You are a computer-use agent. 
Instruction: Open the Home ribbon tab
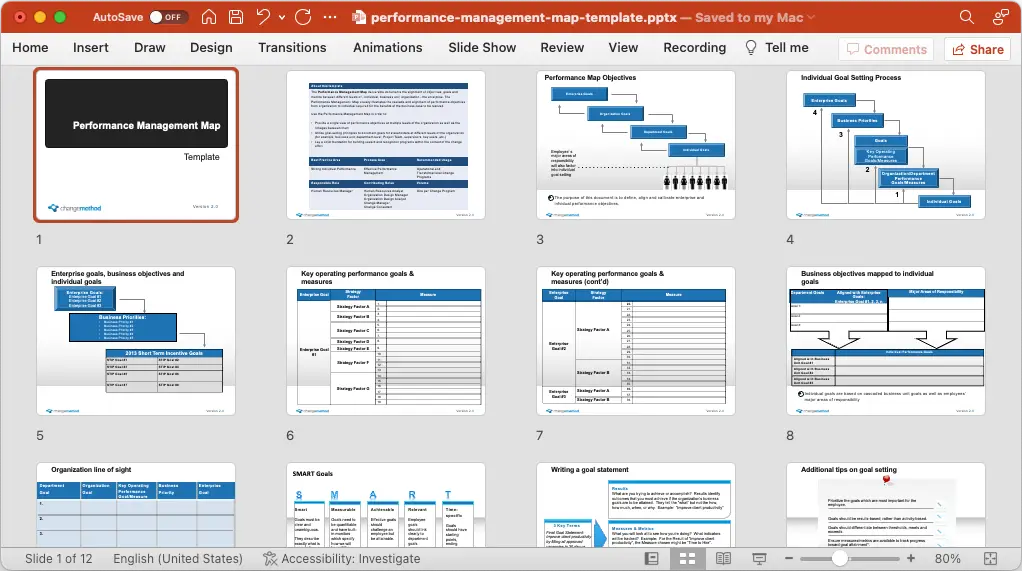pyautogui.click(x=30, y=48)
